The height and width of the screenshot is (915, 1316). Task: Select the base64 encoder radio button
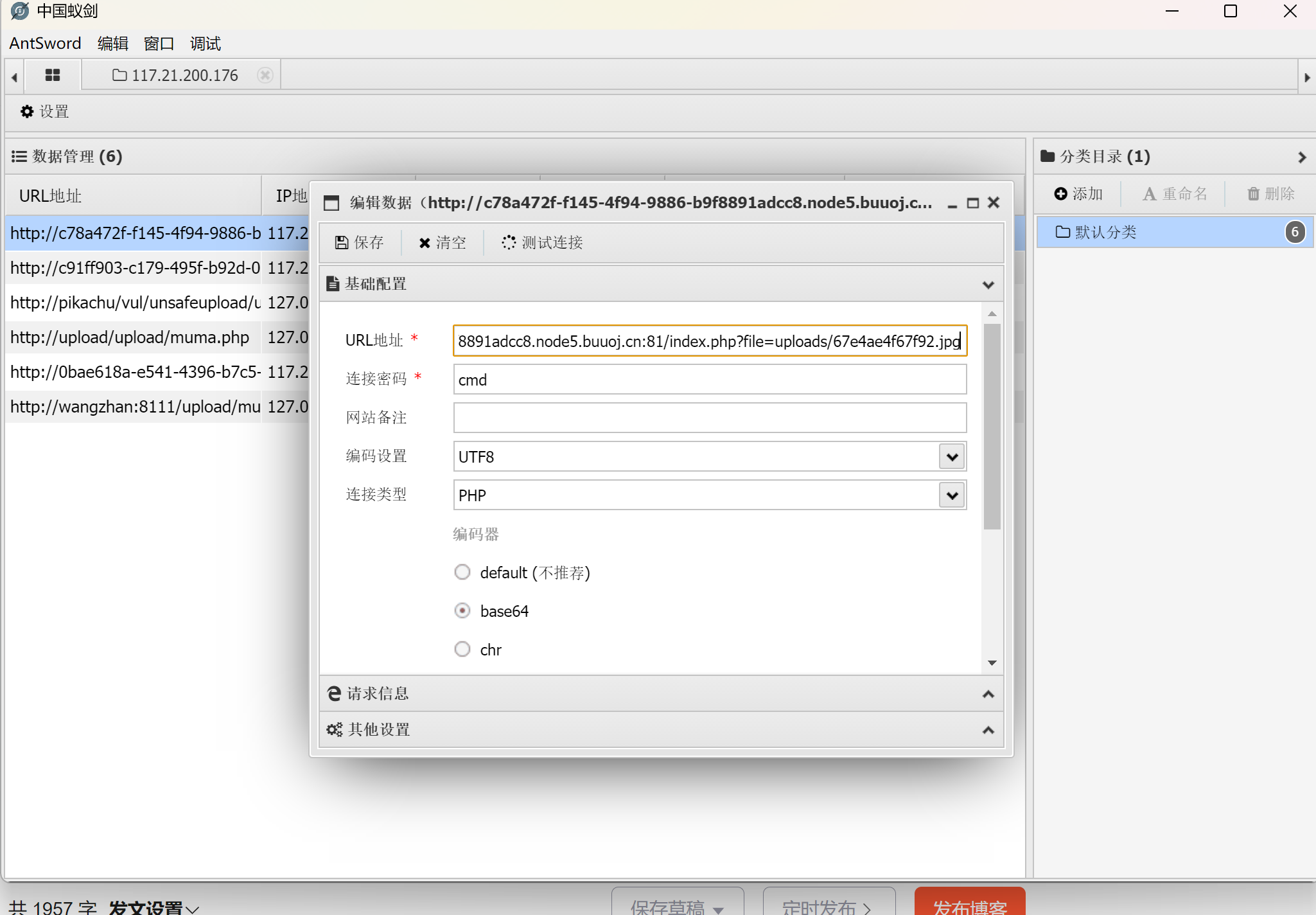[x=462, y=610]
